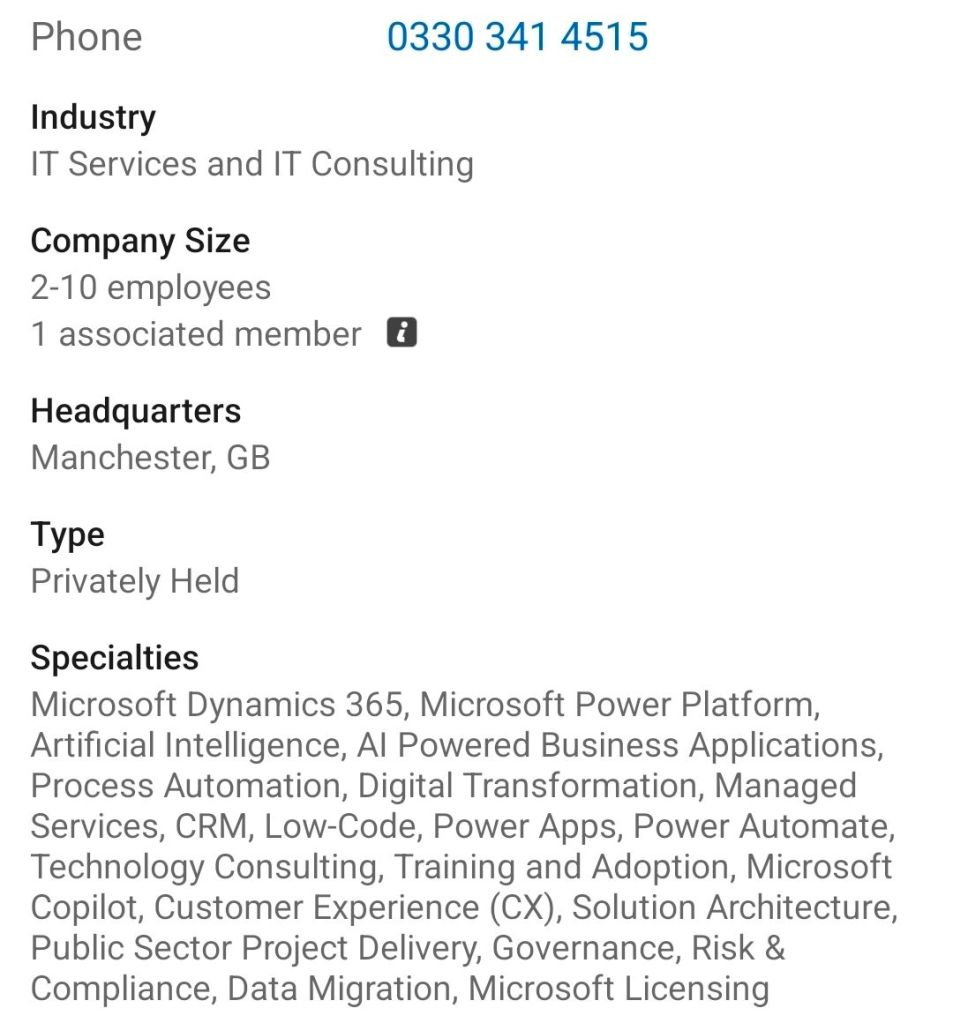Screen dimensions: 953x1023
Task: Tap the "2-10 employees" value
Action: tap(151, 288)
